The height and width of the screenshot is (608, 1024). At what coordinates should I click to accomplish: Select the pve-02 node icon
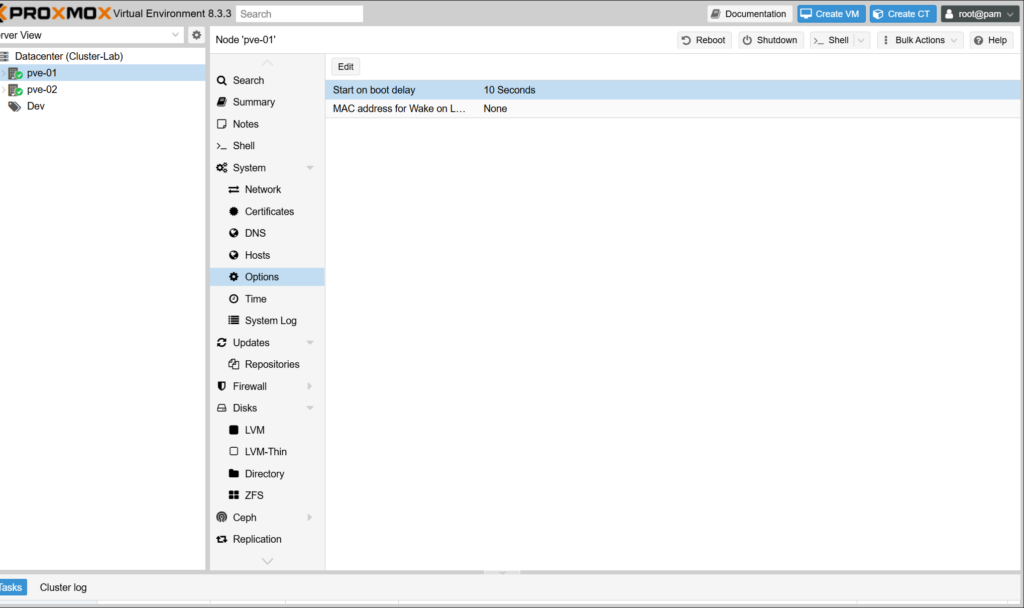(x=15, y=90)
